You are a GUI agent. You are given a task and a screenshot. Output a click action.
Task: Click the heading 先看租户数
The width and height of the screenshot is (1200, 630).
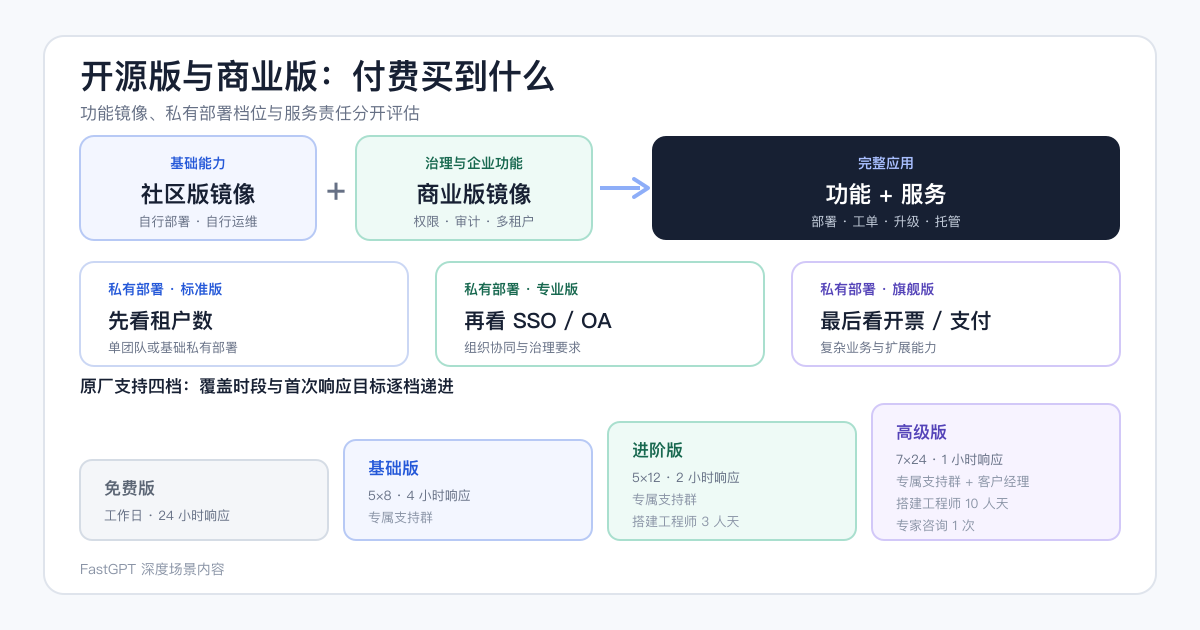pos(160,321)
